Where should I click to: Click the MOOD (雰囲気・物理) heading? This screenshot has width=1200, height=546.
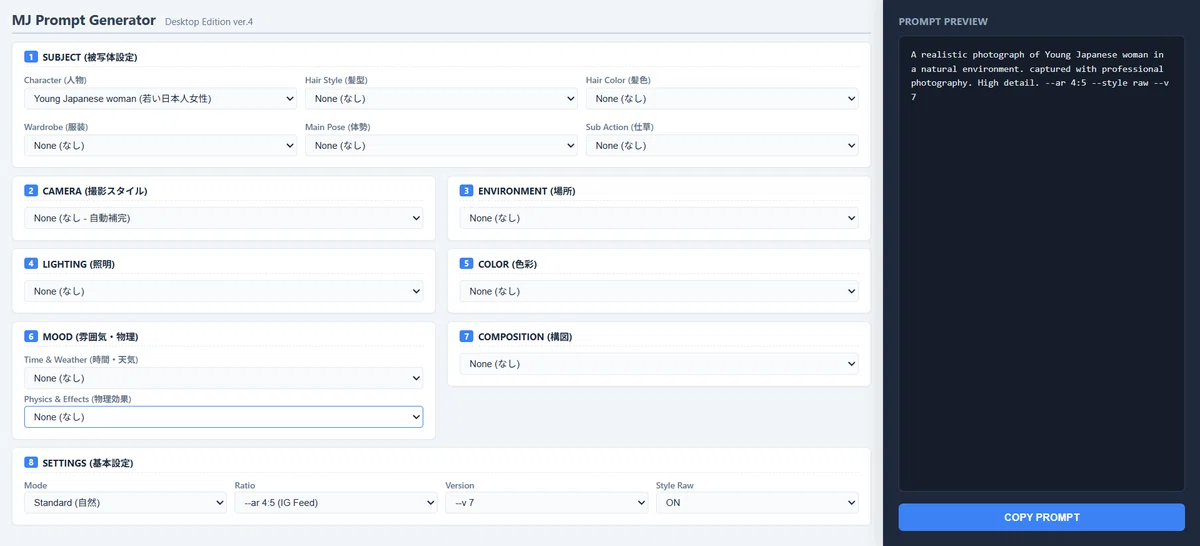click(x=90, y=337)
